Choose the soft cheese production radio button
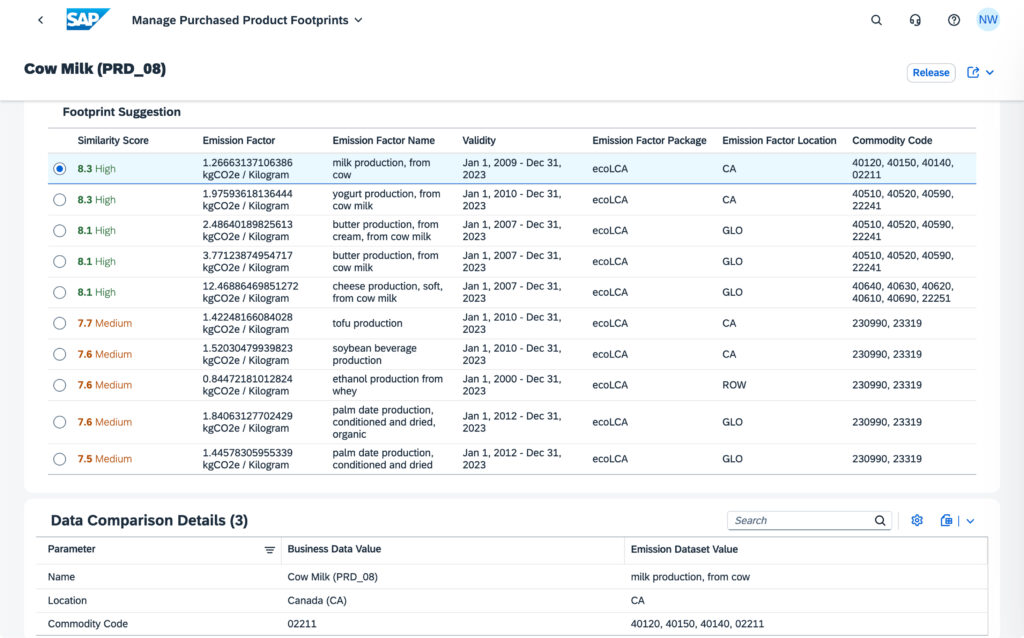Viewport: 1024px width, 638px height. tap(59, 292)
